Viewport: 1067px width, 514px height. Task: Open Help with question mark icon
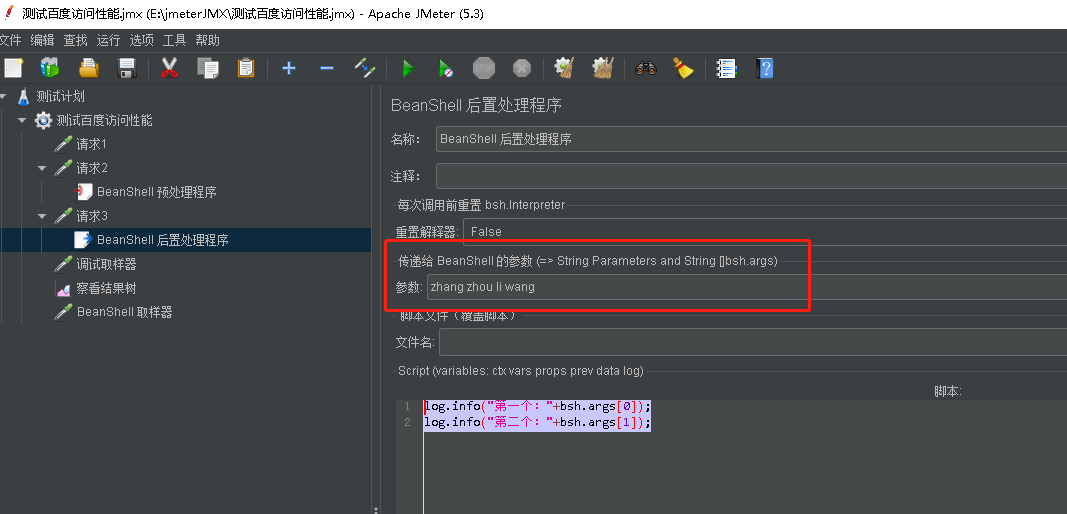(x=765, y=68)
